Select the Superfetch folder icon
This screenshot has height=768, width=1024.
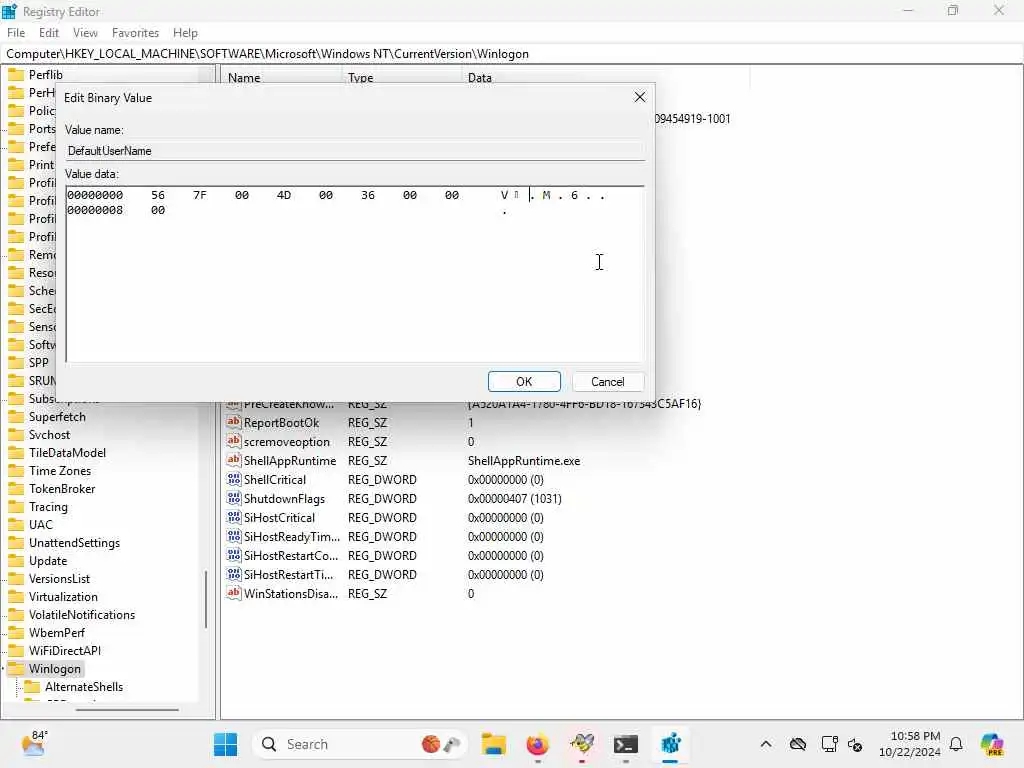(x=16, y=417)
